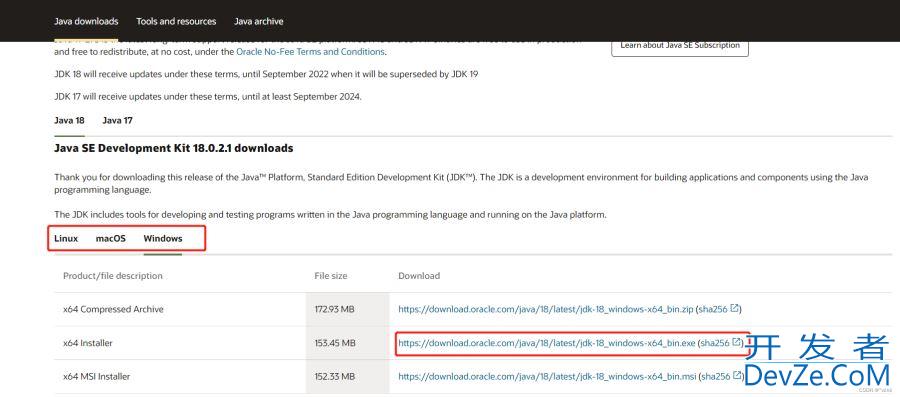This screenshot has height=397, width=900.
Task: Click the JDK 17 will receive updates sentence
Action: [x=208, y=97]
